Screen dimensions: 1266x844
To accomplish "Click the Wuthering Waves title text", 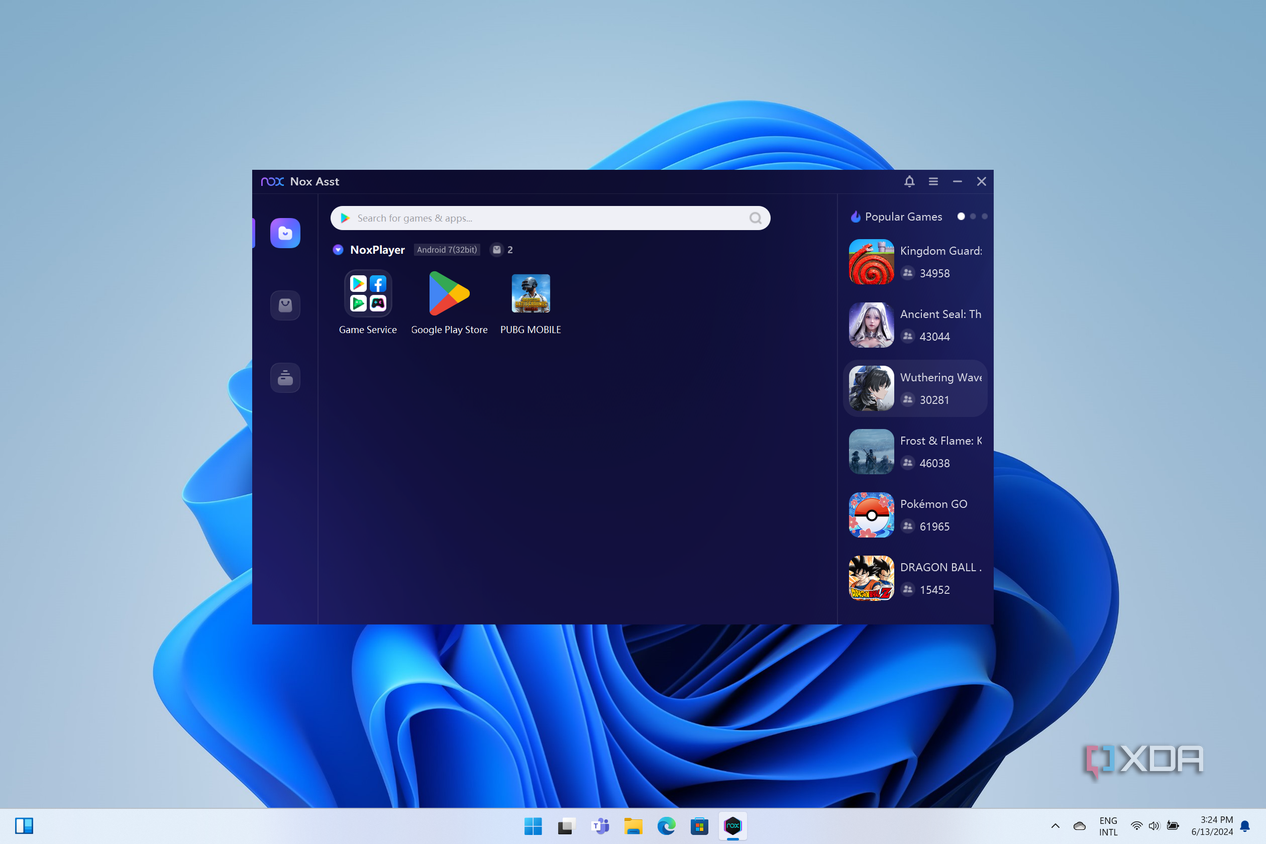I will [941, 377].
